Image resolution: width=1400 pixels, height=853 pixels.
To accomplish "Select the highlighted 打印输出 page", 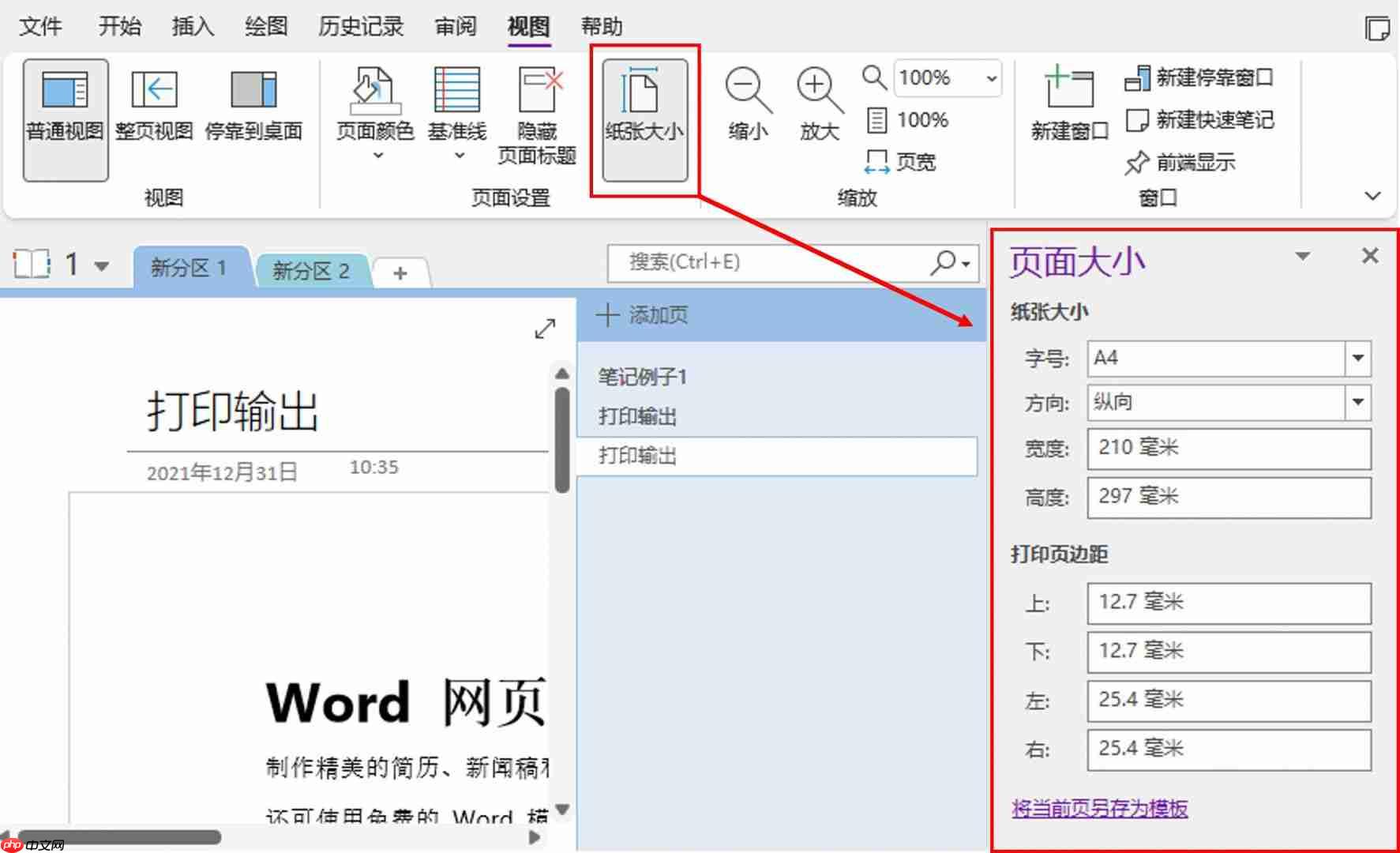I will pyautogui.click(x=777, y=456).
